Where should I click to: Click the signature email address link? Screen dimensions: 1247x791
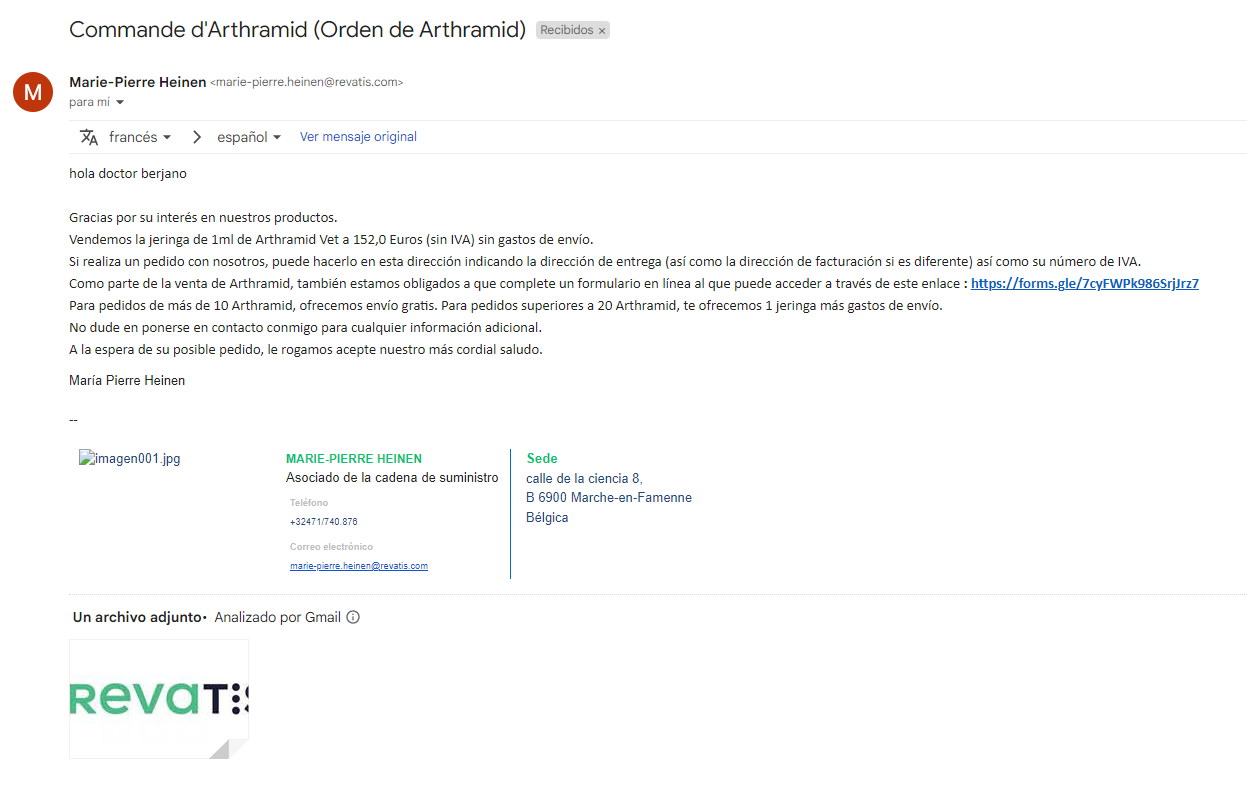358,566
